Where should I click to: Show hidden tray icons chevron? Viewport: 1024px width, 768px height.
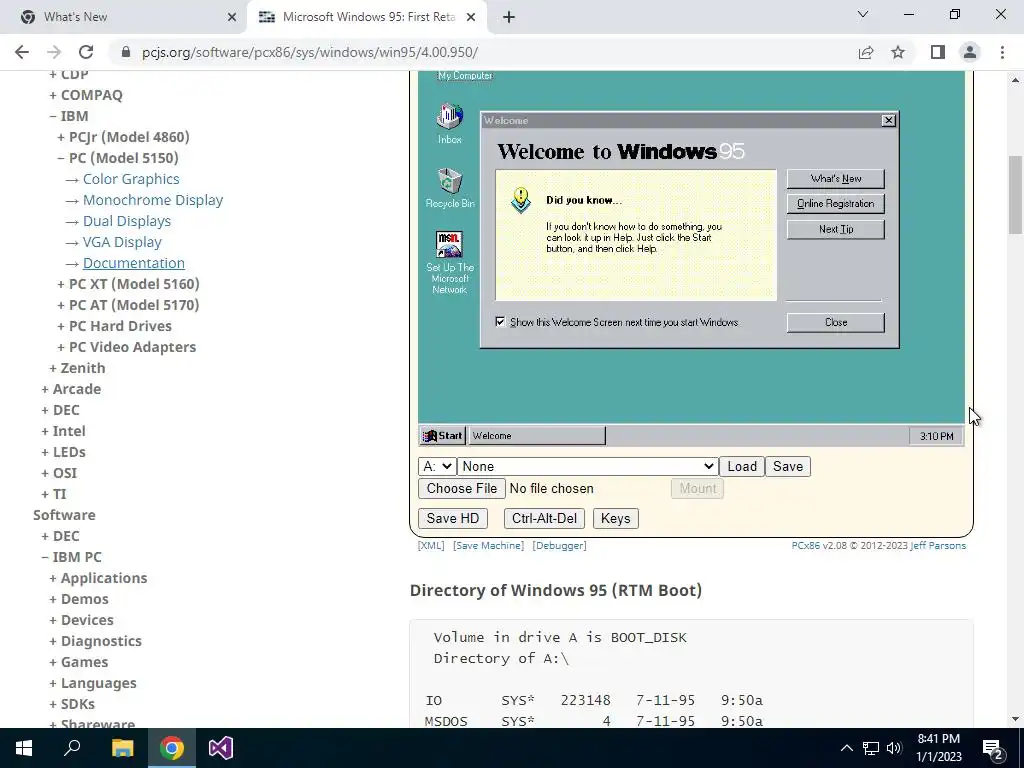click(x=846, y=748)
